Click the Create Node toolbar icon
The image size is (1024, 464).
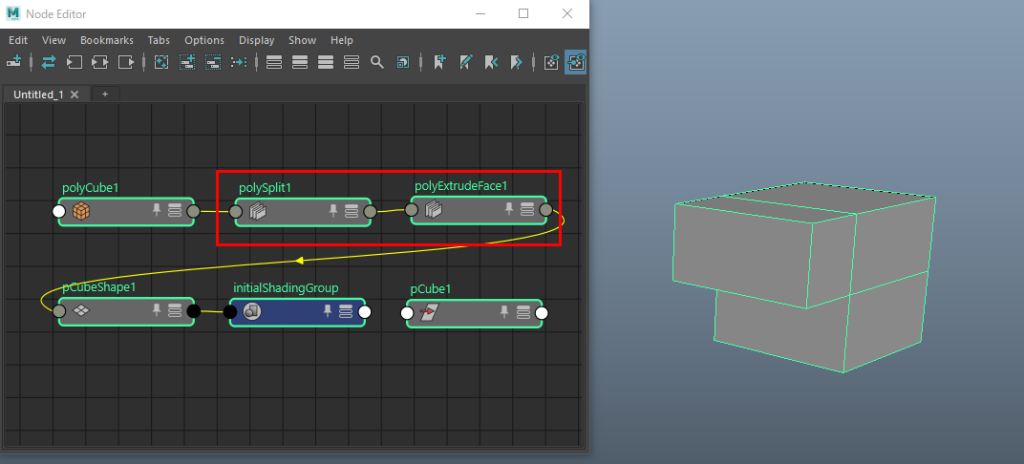click(x=14, y=62)
